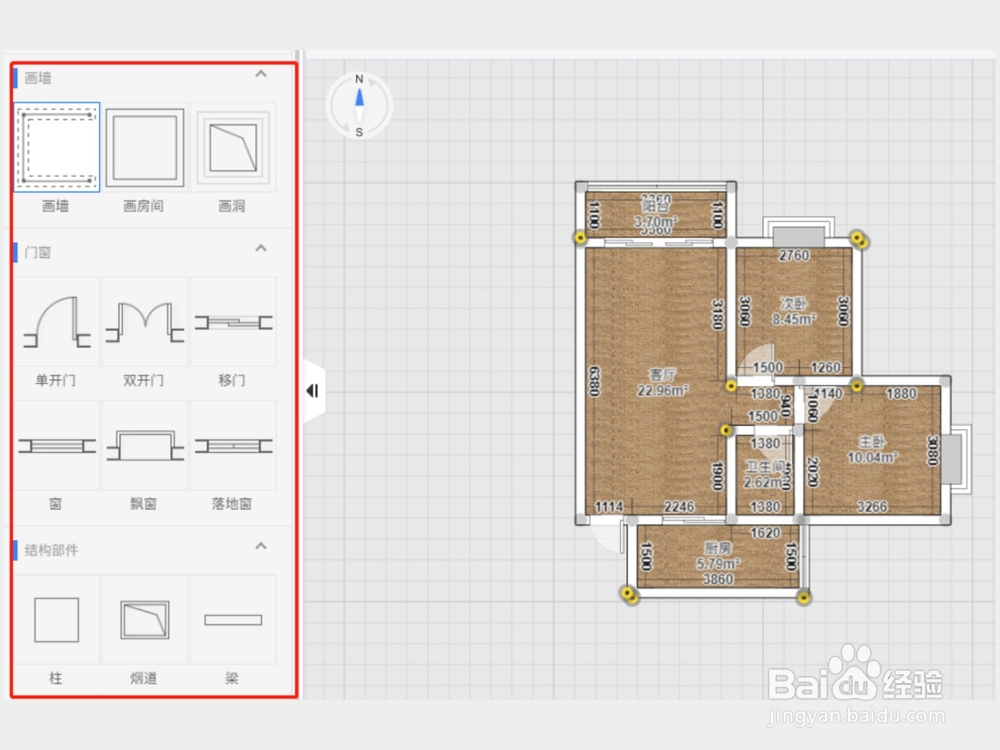
Task: Click the 6380 wall dimension in 客厅
Action: (x=594, y=381)
